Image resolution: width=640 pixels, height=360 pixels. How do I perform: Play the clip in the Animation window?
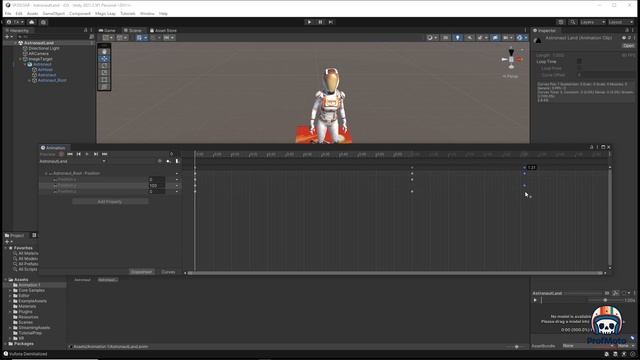[x=87, y=154]
